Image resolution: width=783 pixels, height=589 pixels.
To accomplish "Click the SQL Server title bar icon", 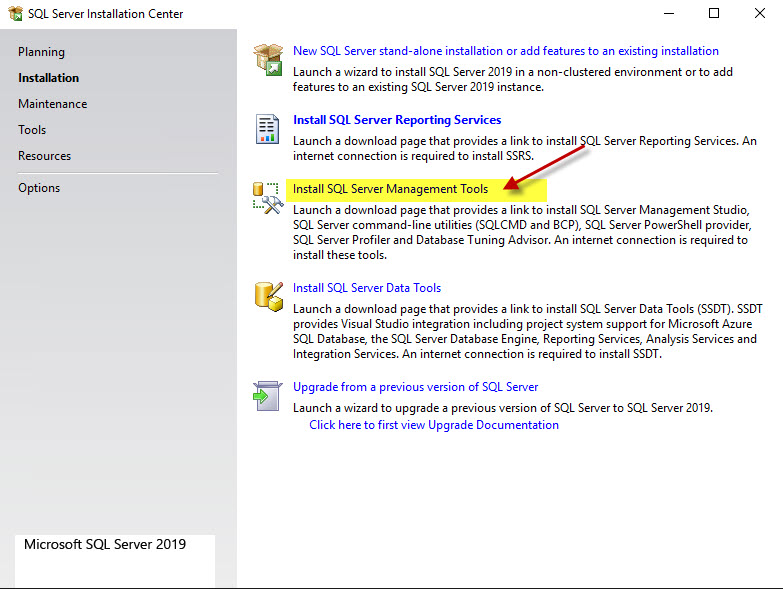I will pos(15,13).
